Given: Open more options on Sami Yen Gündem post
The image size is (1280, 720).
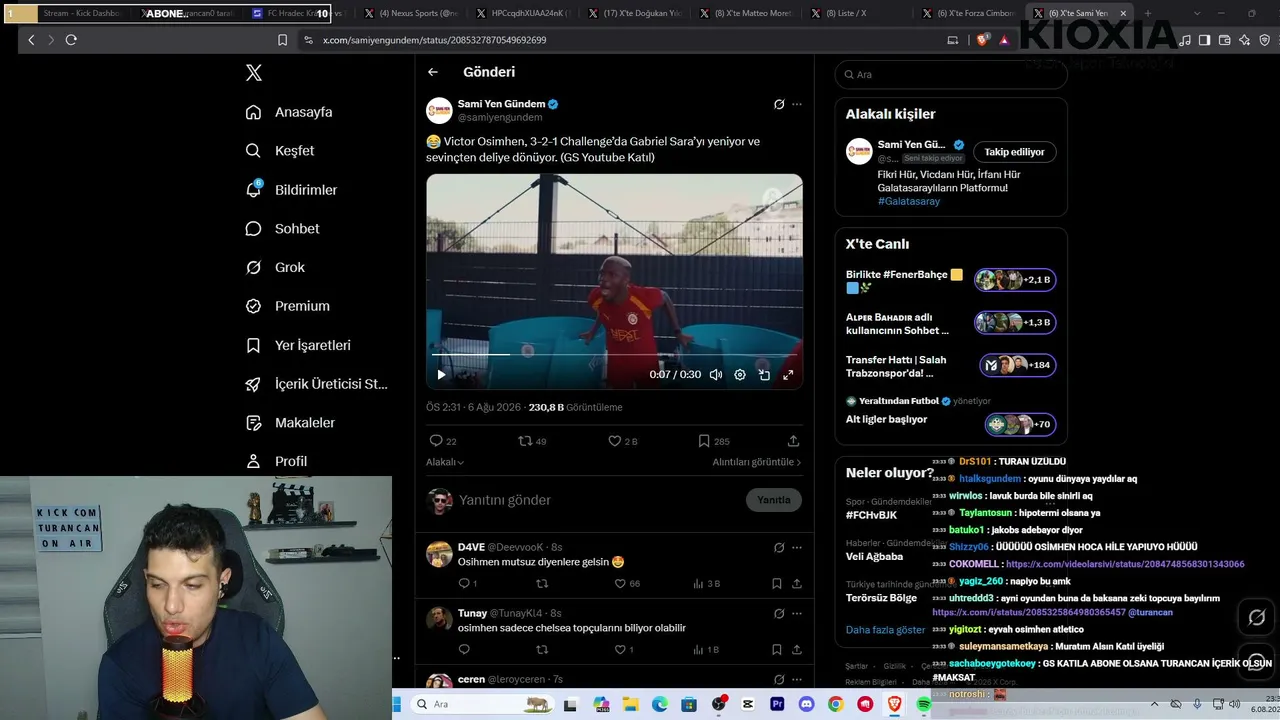Looking at the screenshot, I should point(797,104).
